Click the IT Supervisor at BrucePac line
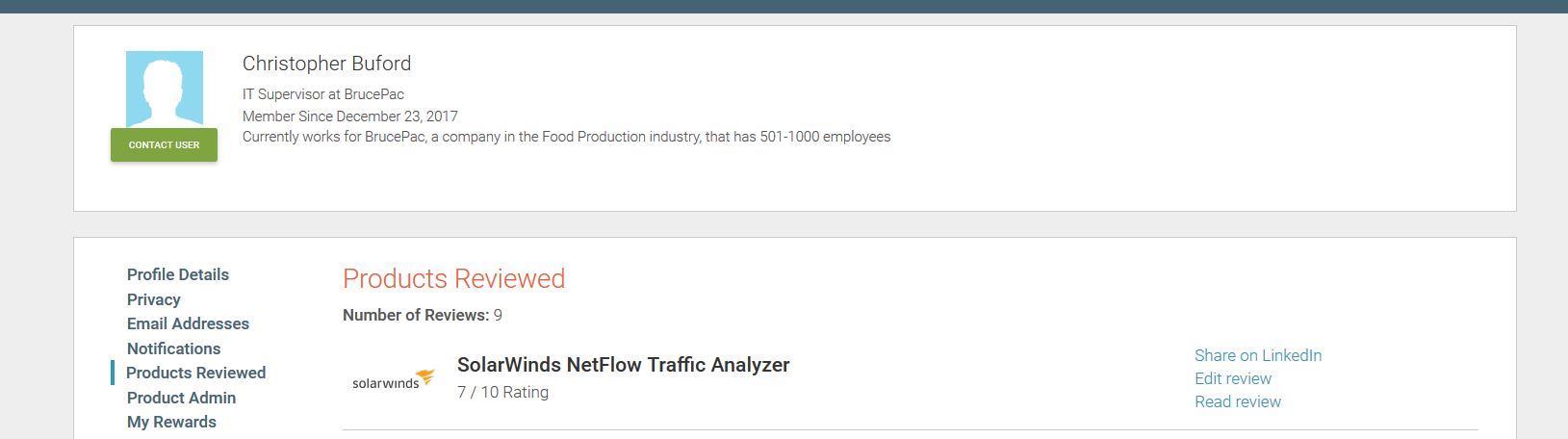 pos(322,94)
